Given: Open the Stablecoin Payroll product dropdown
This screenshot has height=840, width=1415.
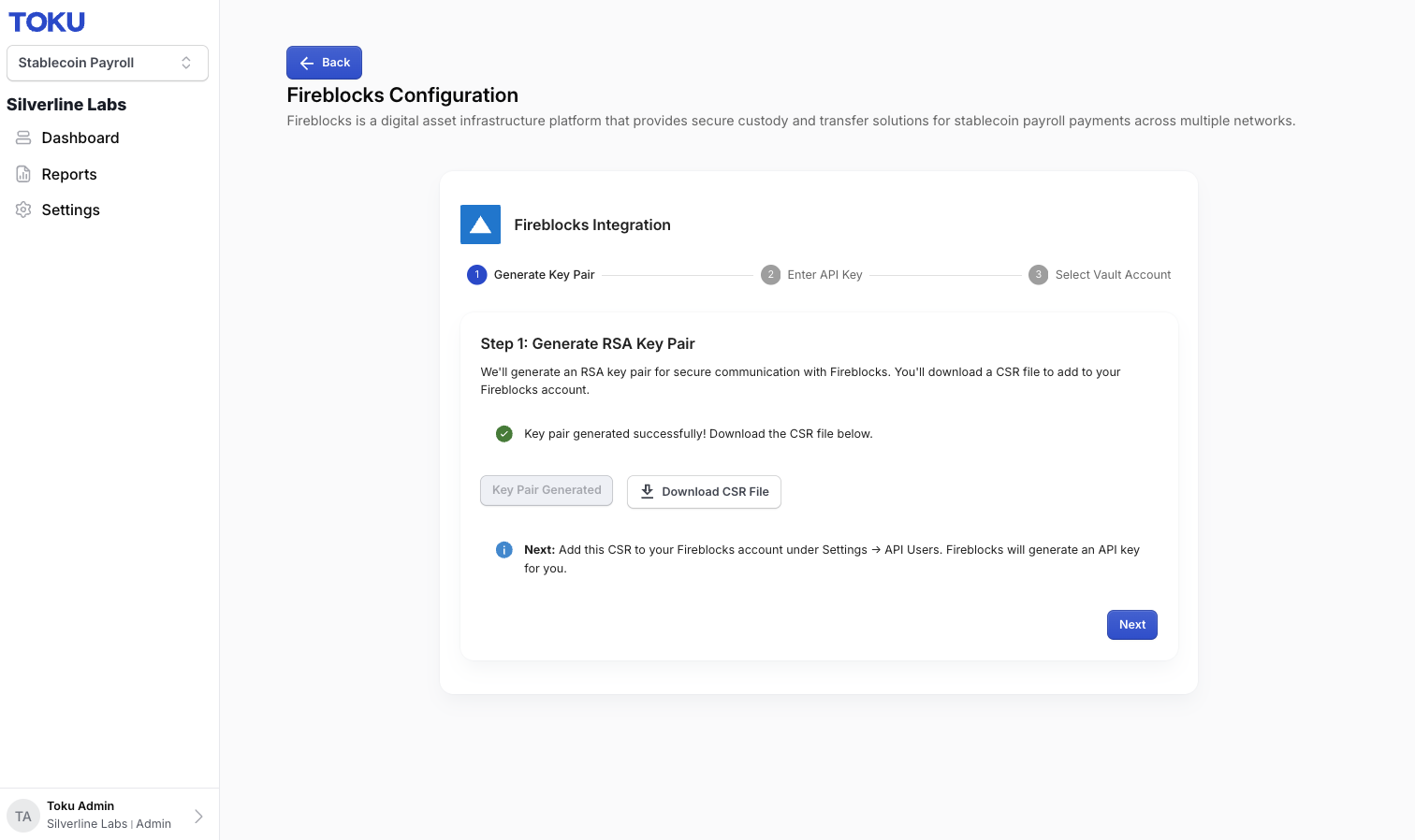Looking at the screenshot, I should pyautogui.click(x=108, y=63).
